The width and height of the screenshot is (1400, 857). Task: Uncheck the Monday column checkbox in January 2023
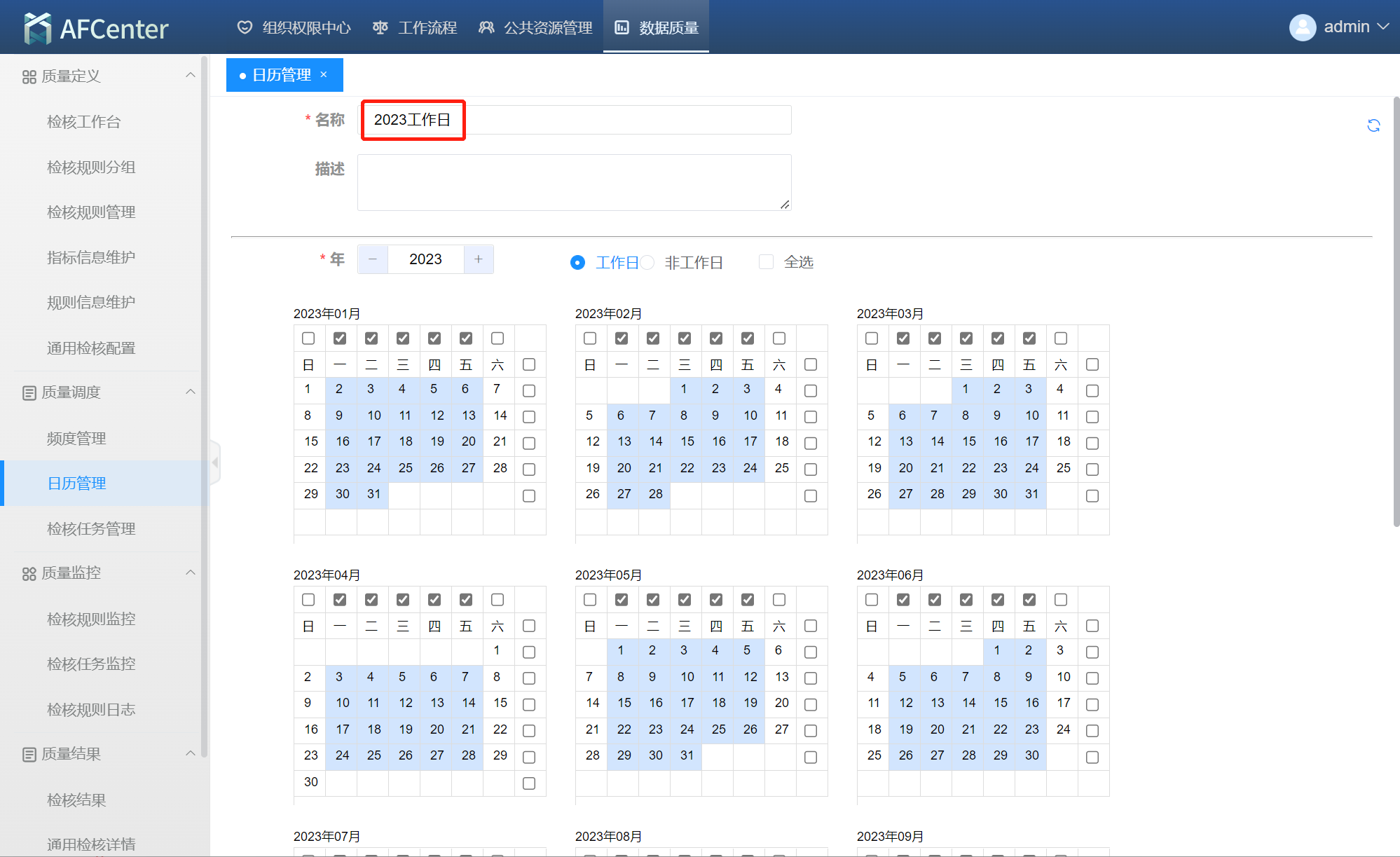point(340,338)
